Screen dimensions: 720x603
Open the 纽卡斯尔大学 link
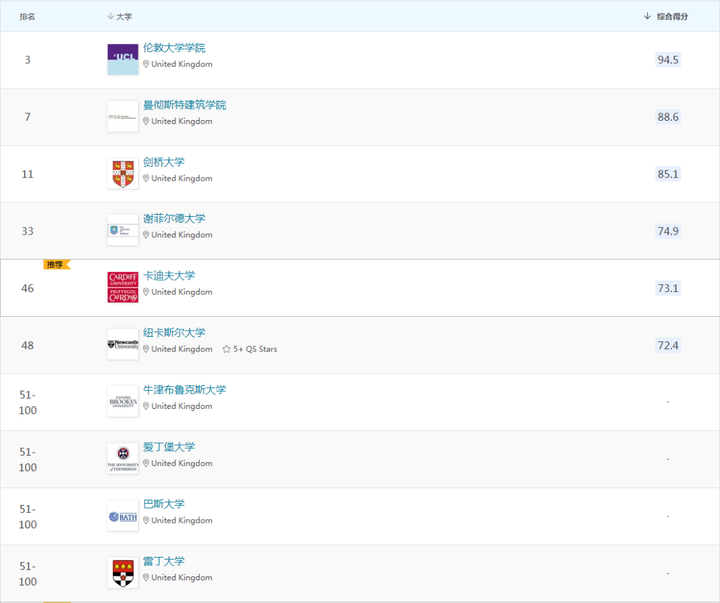click(x=174, y=332)
